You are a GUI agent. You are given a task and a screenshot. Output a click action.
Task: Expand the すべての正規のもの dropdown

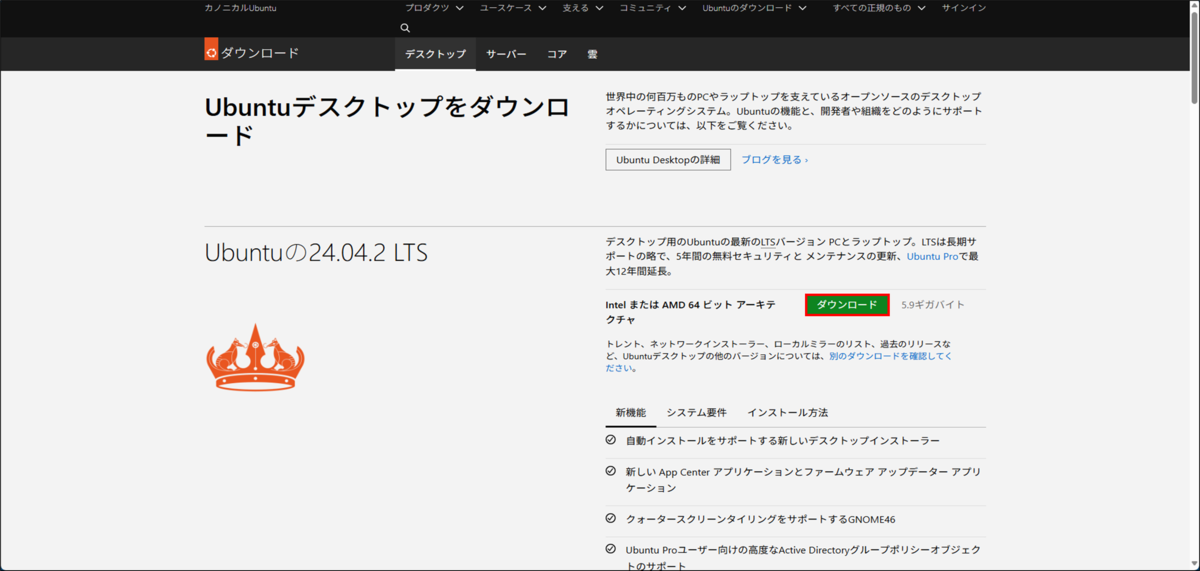click(x=879, y=8)
